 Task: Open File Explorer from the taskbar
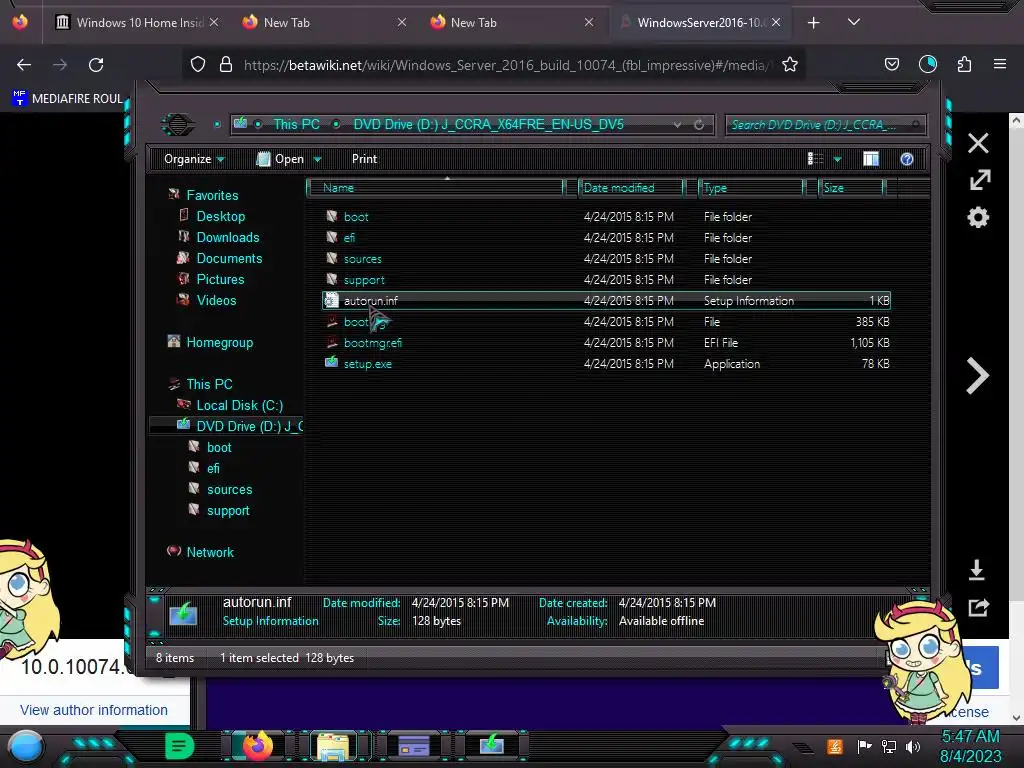[x=333, y=746]
